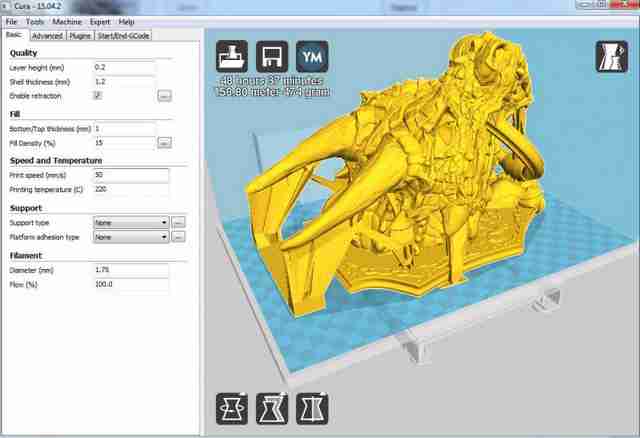
Task: Click the filament length and weight text
Action: [x=272, y=92]
